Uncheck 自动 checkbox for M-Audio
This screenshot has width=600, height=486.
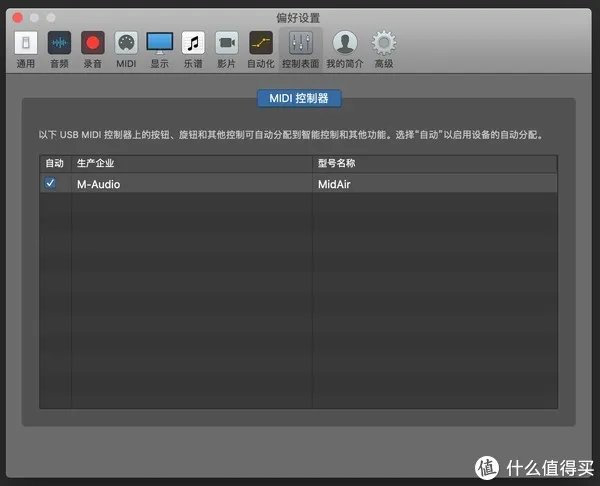tap(50, 183)
